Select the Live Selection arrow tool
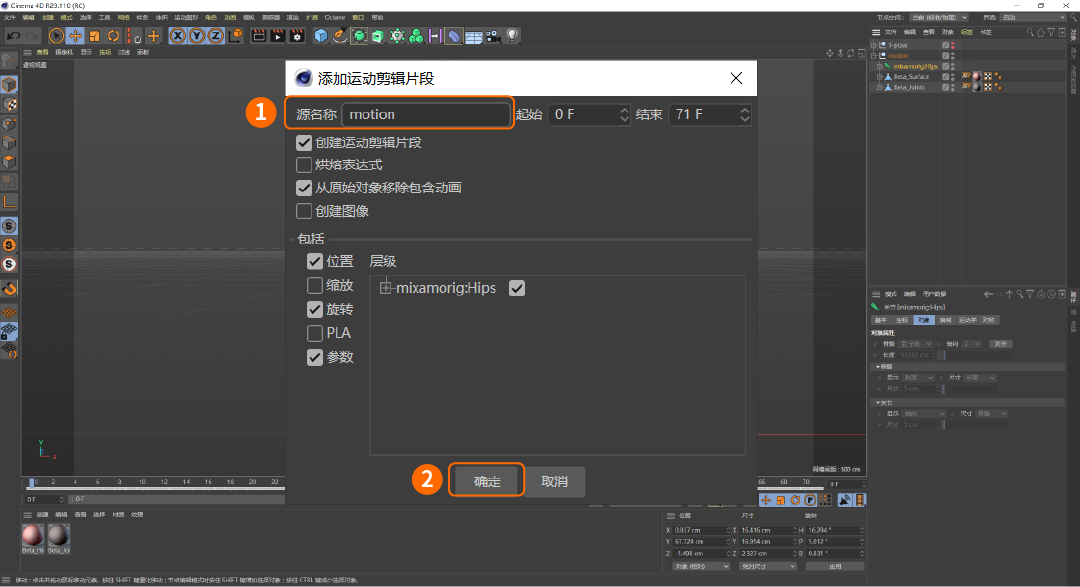1080x587 pixels. pos(56,36)
